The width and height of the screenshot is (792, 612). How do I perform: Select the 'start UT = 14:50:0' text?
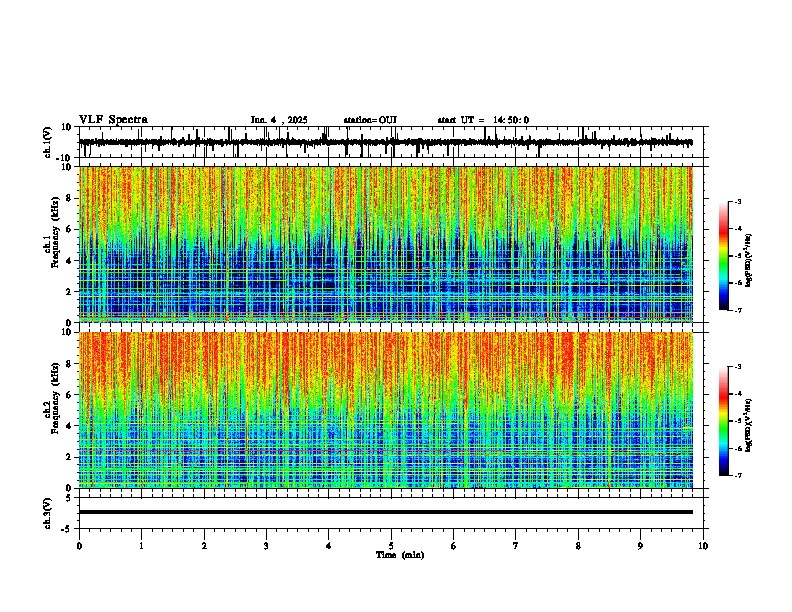pyautogui.click(x=483, y=120)
